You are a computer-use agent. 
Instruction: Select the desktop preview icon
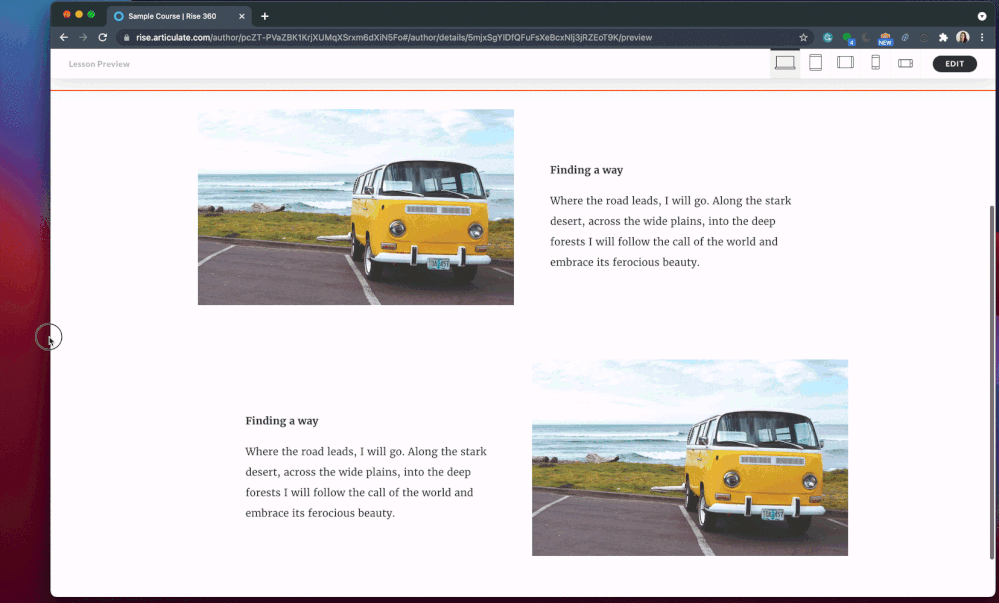tap(785, 63)
